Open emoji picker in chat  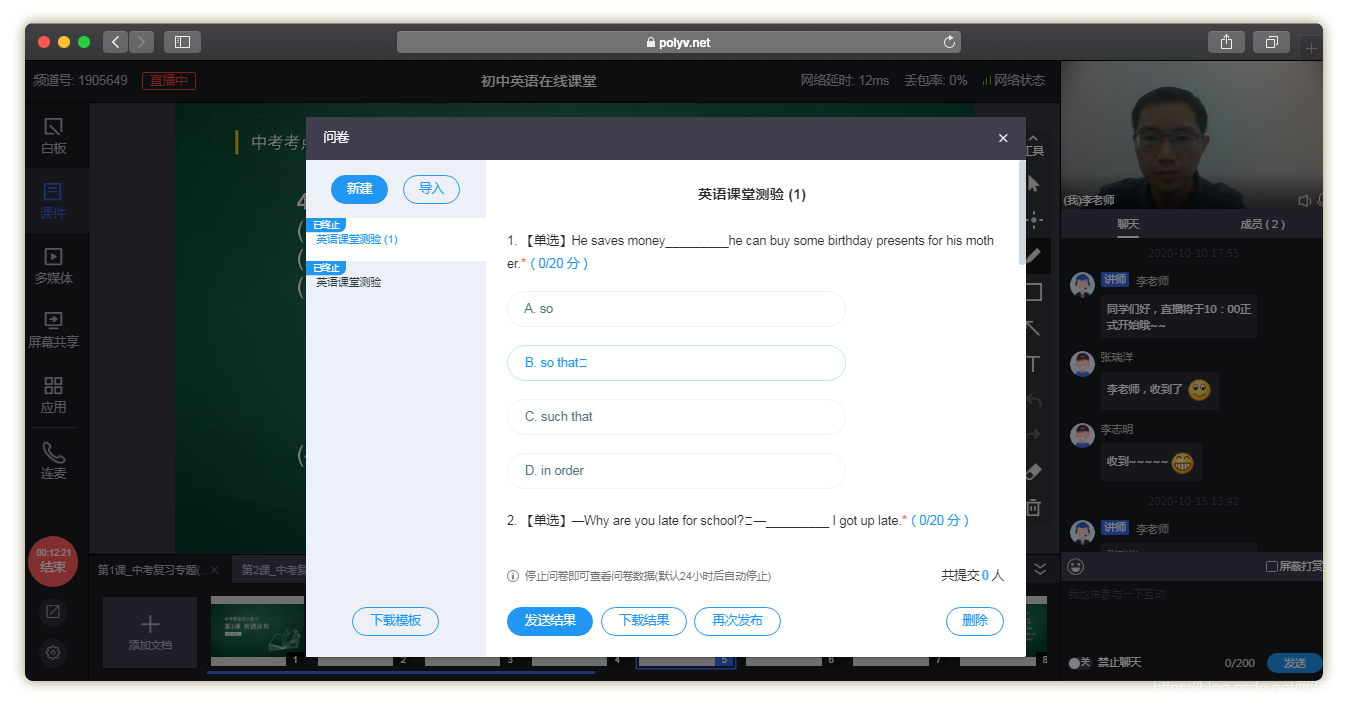pyautogui.click(x=1076, y=567)
